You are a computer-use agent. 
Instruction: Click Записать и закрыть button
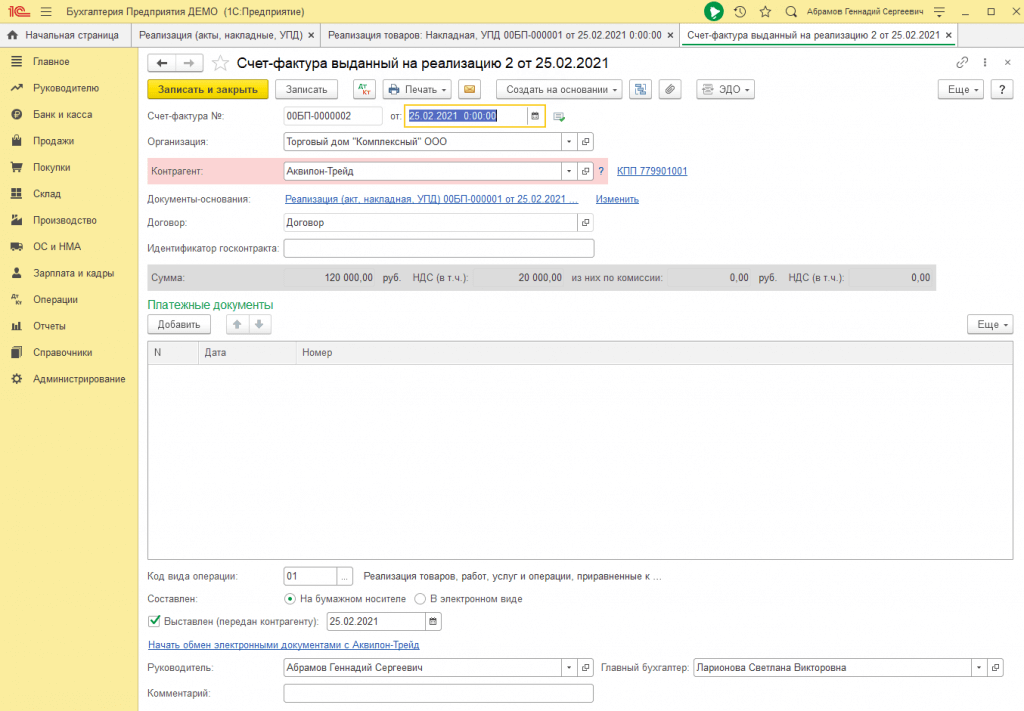(x=208, y=89)
